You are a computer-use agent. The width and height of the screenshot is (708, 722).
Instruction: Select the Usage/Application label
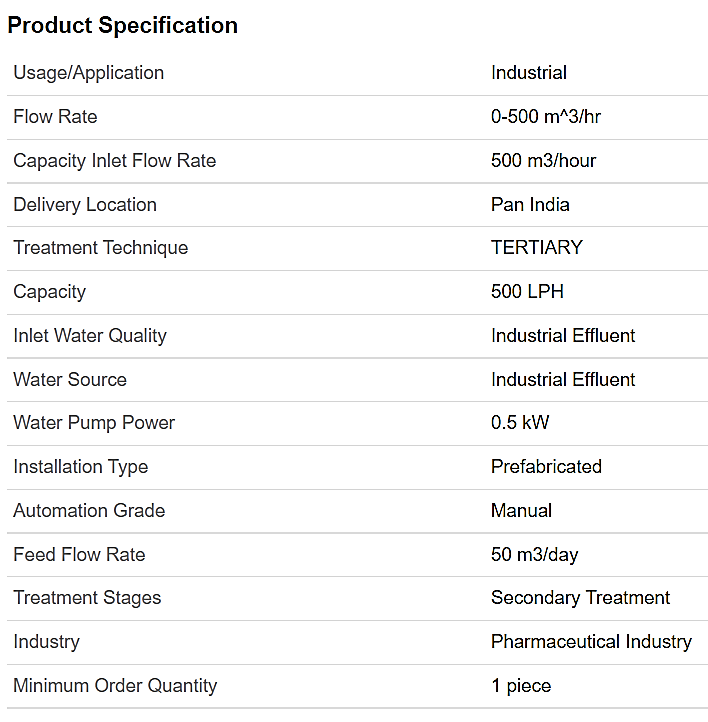88,73
